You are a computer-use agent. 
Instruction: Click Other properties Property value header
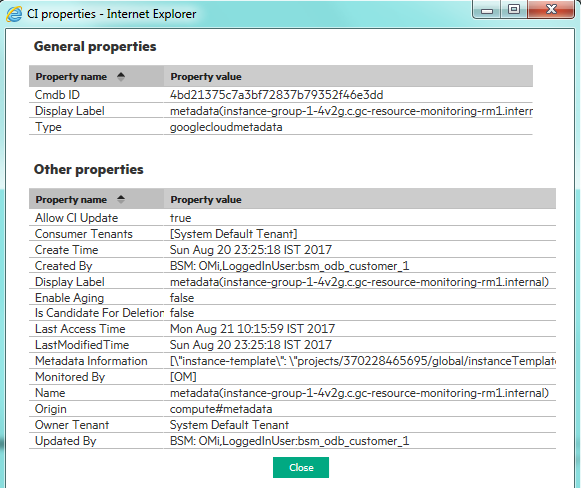(x=206, y=199)
